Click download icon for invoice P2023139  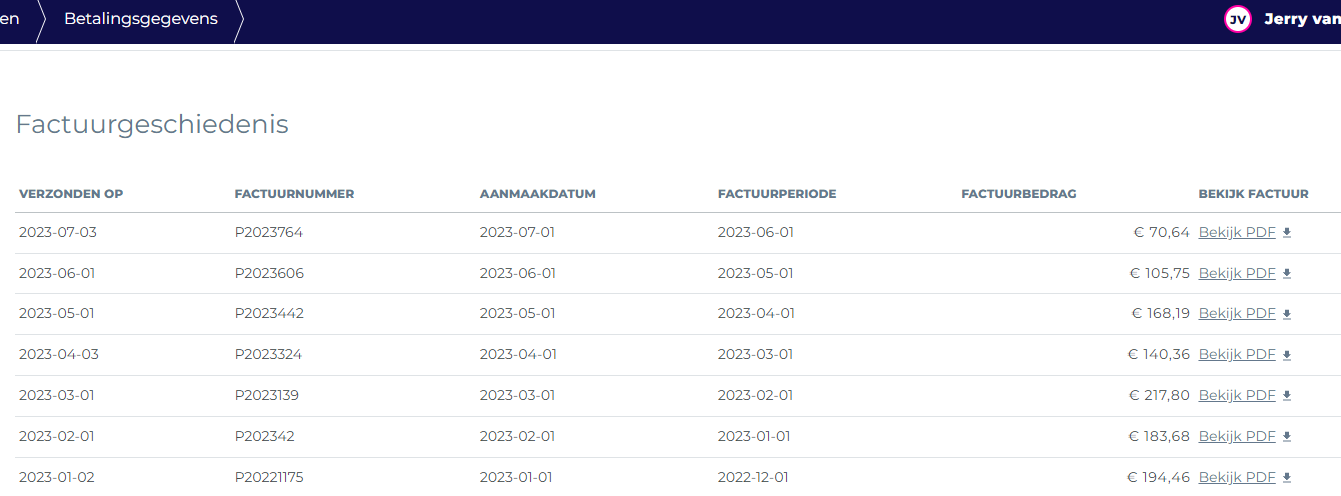coord(1287,396)
